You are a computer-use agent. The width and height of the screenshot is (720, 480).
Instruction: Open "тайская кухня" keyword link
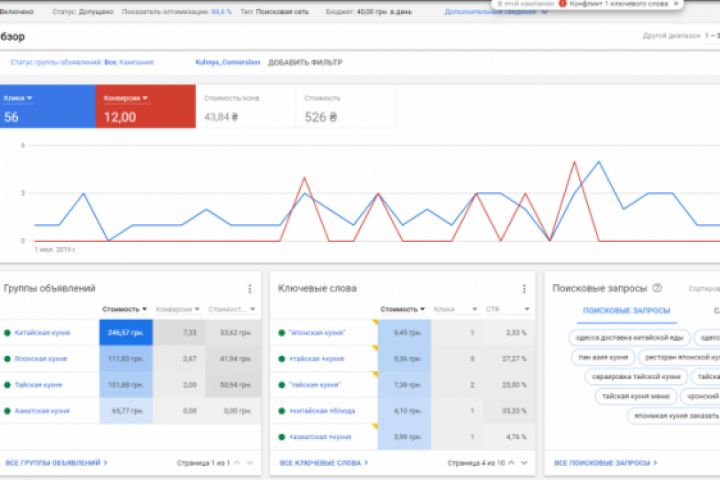(315, 385)
